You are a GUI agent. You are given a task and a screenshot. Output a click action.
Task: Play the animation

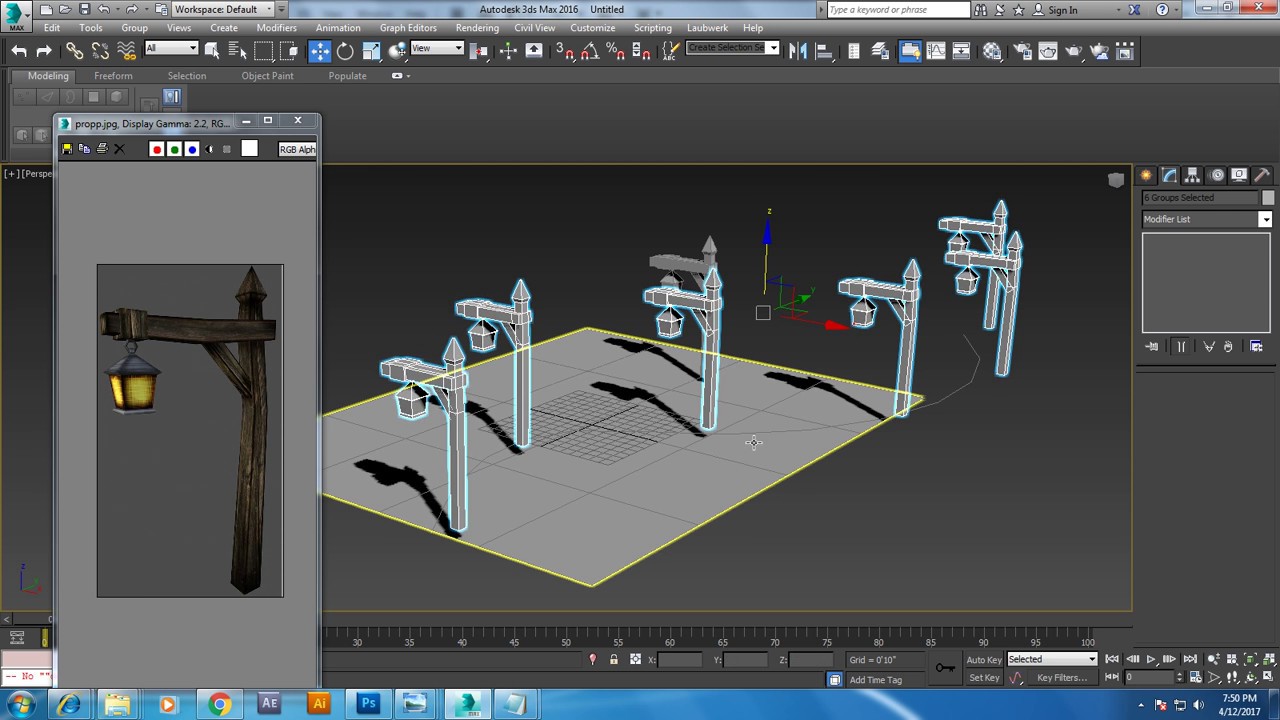[1151, 660]
